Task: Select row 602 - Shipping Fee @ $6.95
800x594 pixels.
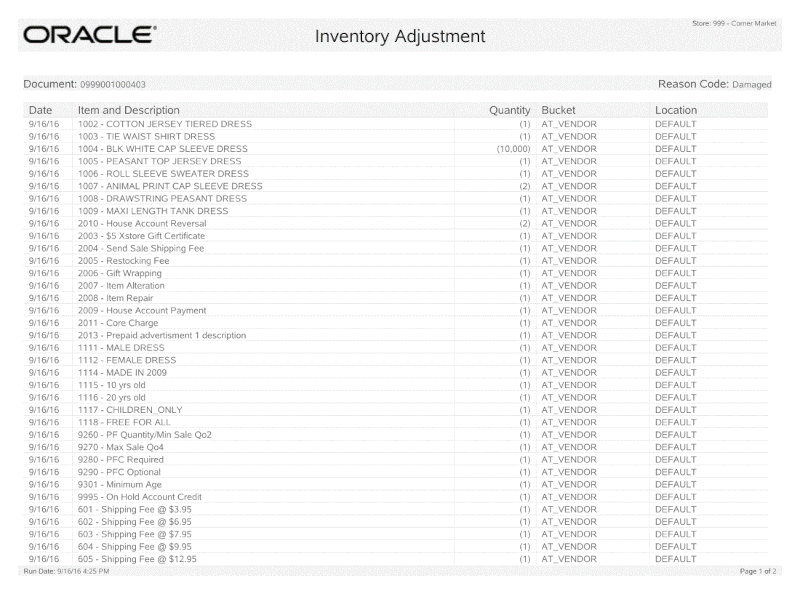Action: click(x=395, y=522)
